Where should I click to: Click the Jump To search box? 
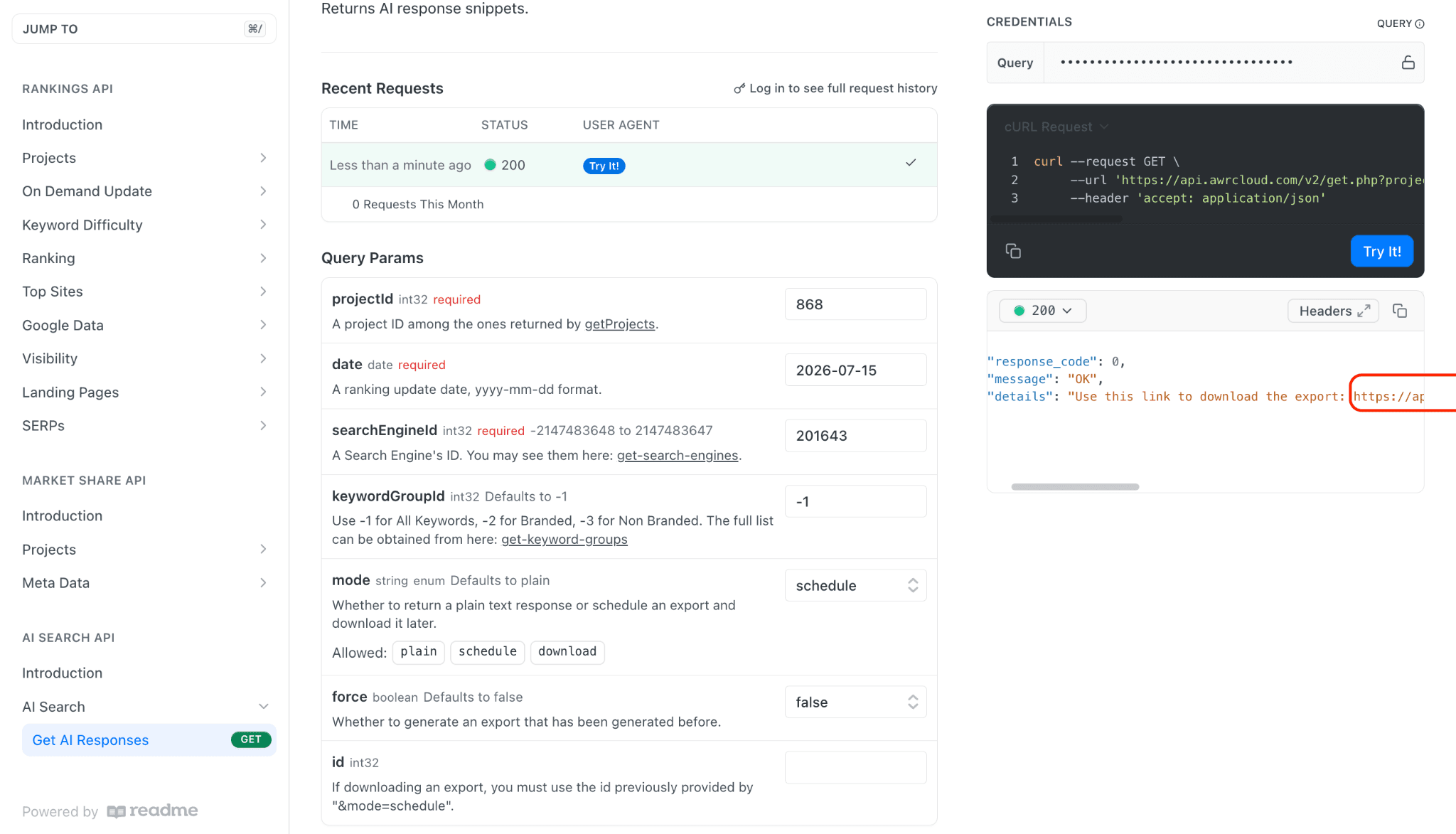coord(144,29)
